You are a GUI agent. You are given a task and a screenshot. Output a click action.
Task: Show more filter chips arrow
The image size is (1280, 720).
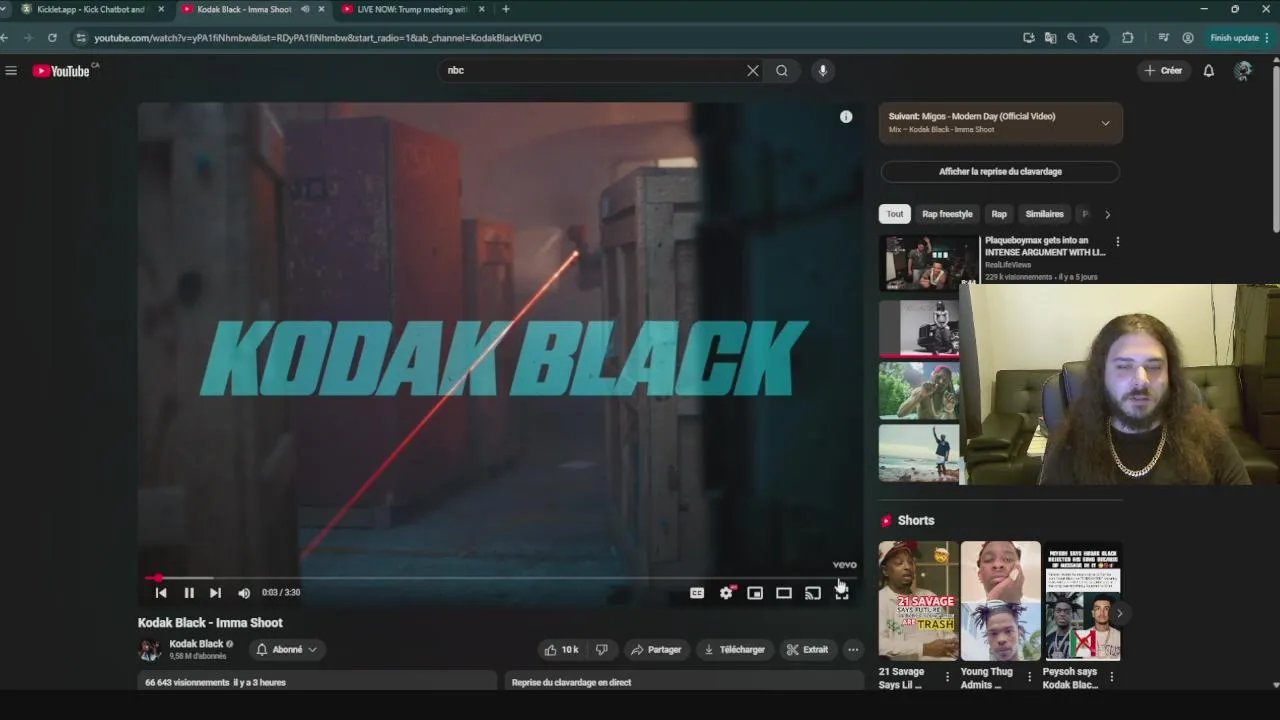pos(1107,214)
